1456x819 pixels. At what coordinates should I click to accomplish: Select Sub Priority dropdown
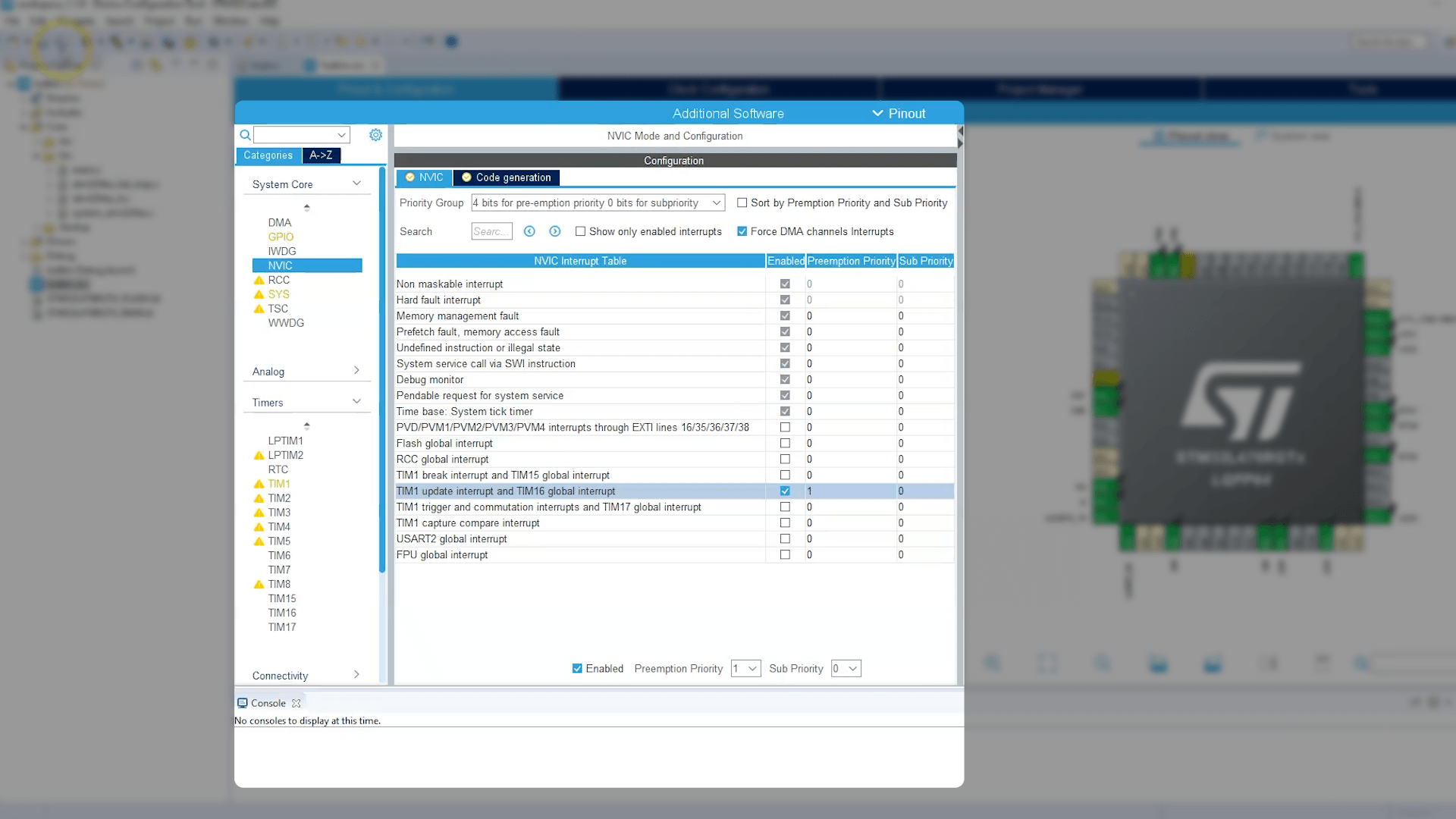click(845, 668)
